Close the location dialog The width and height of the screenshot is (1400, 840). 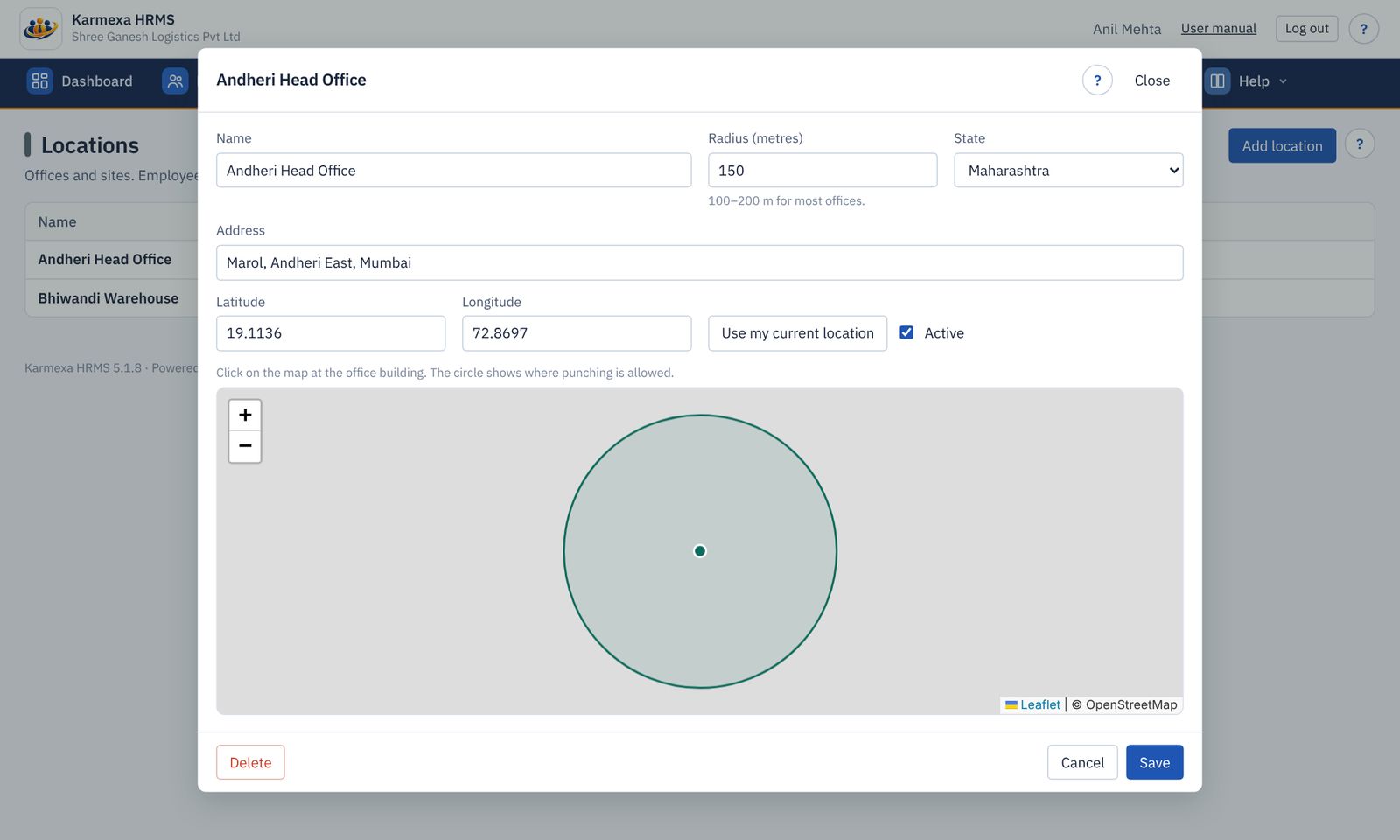click(1151, 80)
